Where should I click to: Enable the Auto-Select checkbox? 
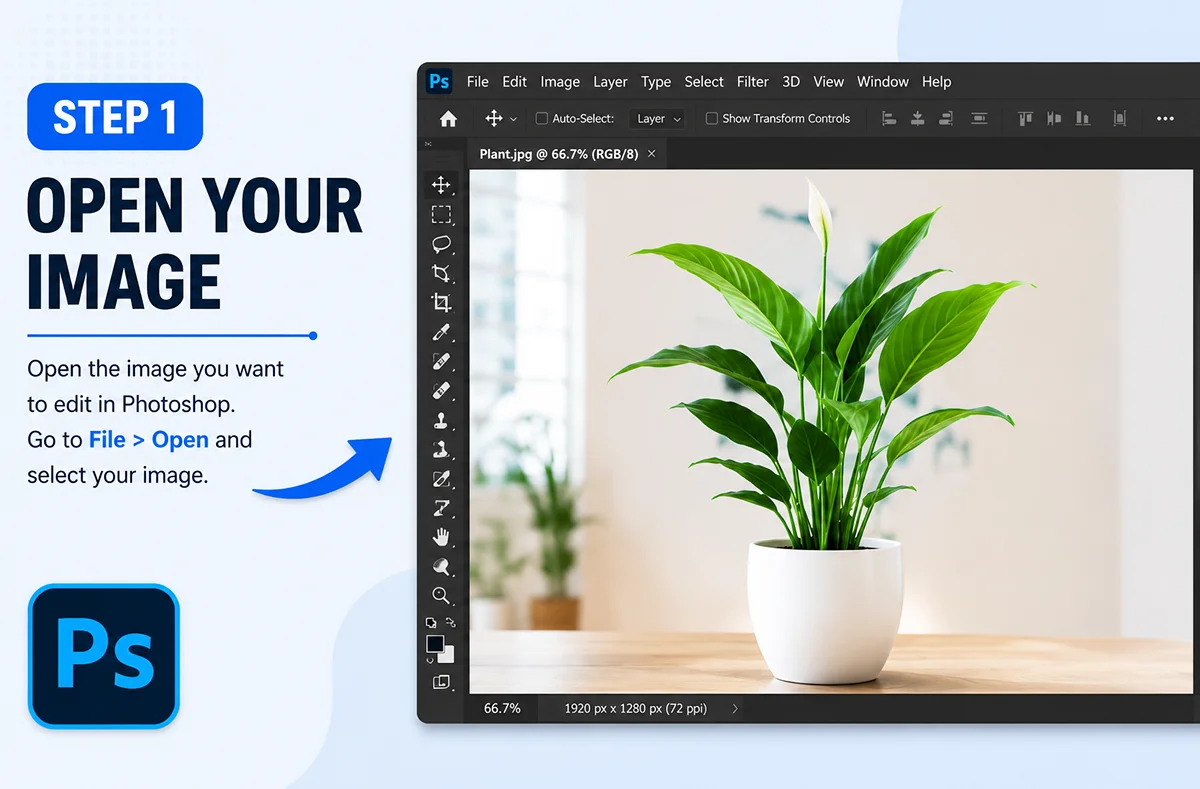coord(542,118)
